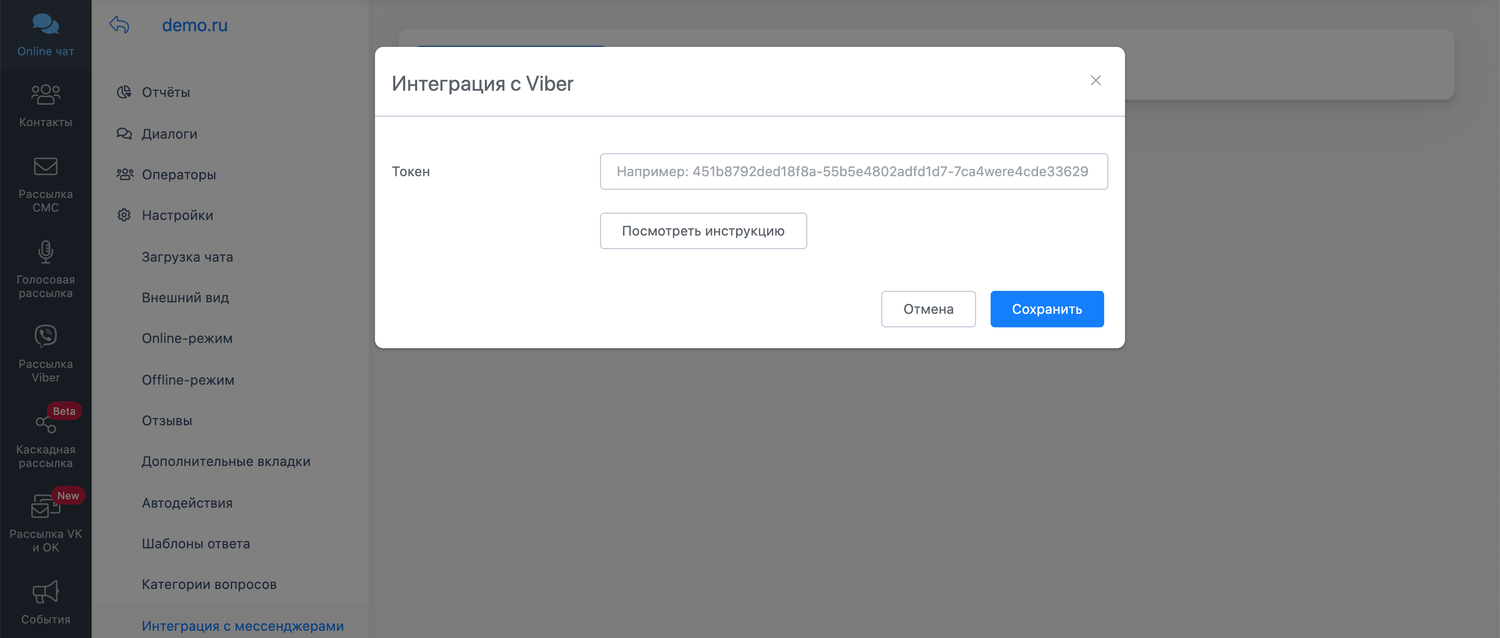Screen dimensions: 1500x638
Task: Click the Отчёты pie chart icon
Action: click(x=124, y=92)
